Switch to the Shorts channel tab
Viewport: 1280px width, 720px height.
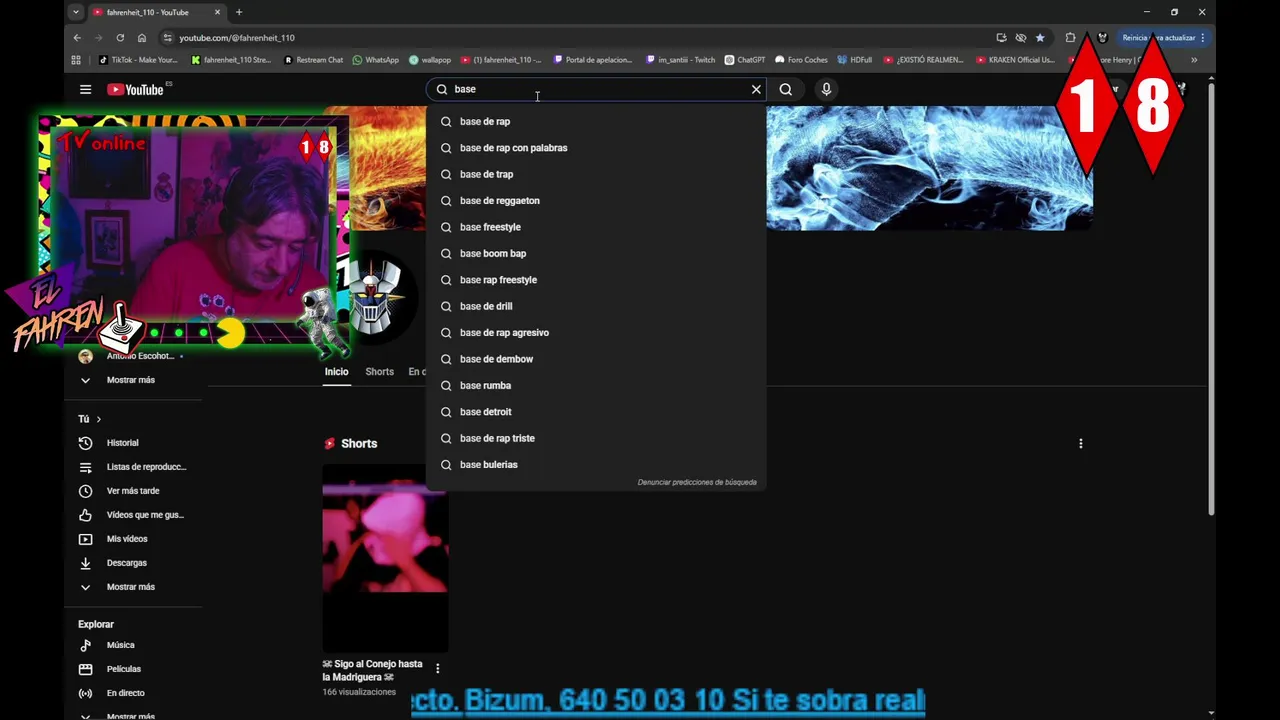pos(379,372)
